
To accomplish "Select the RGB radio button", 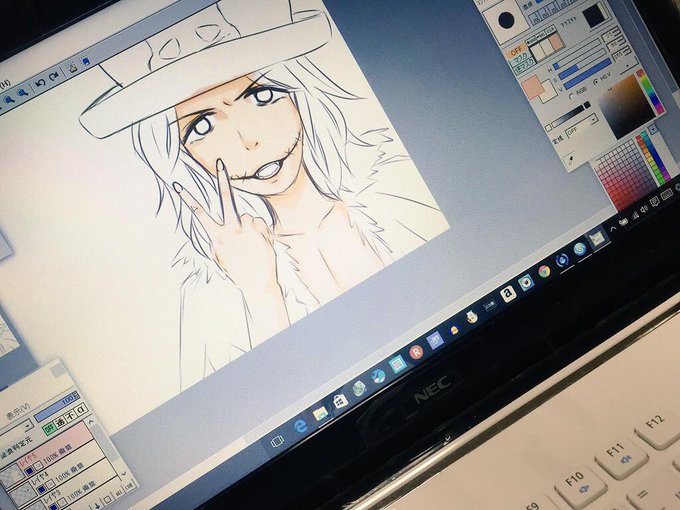I will coord(571,97).
